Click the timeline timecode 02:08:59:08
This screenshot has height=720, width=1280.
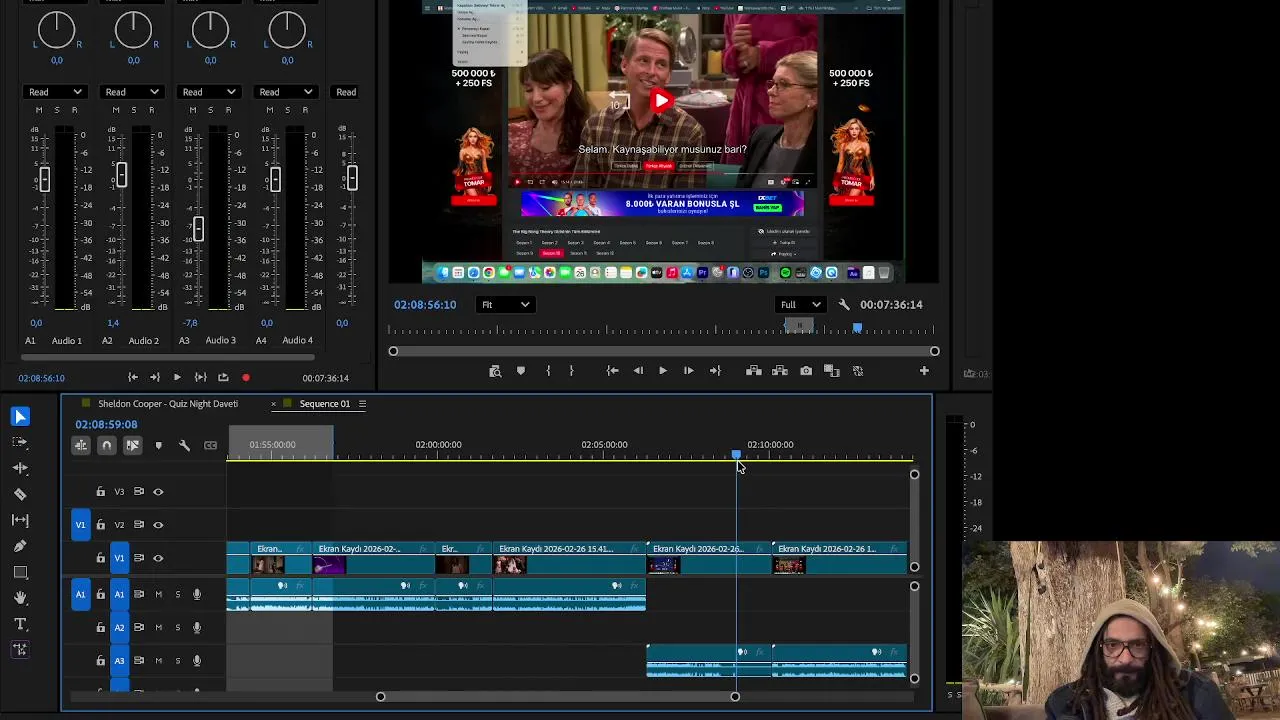coord(106,425)
